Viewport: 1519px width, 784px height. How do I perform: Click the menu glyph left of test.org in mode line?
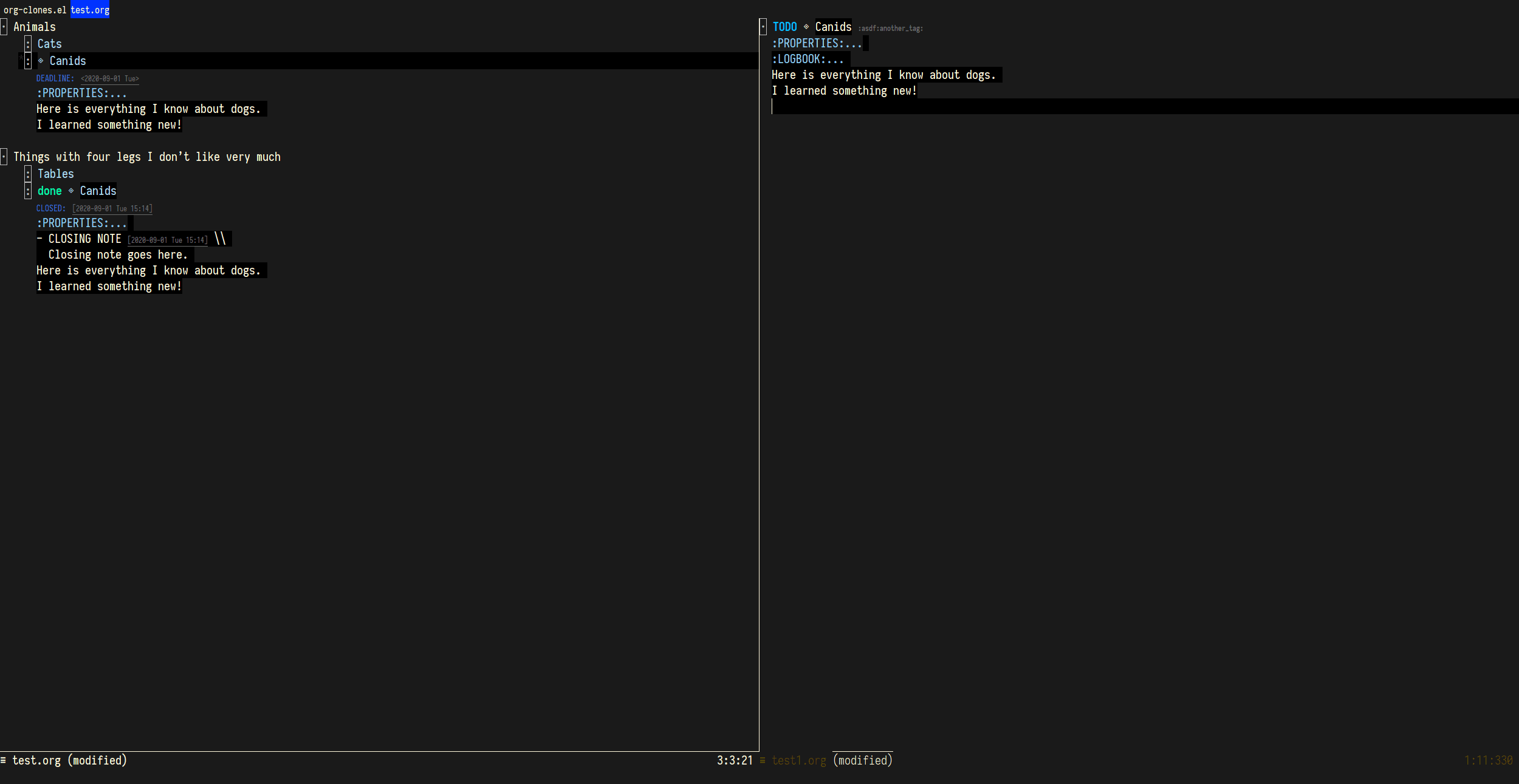coord(4,760)
